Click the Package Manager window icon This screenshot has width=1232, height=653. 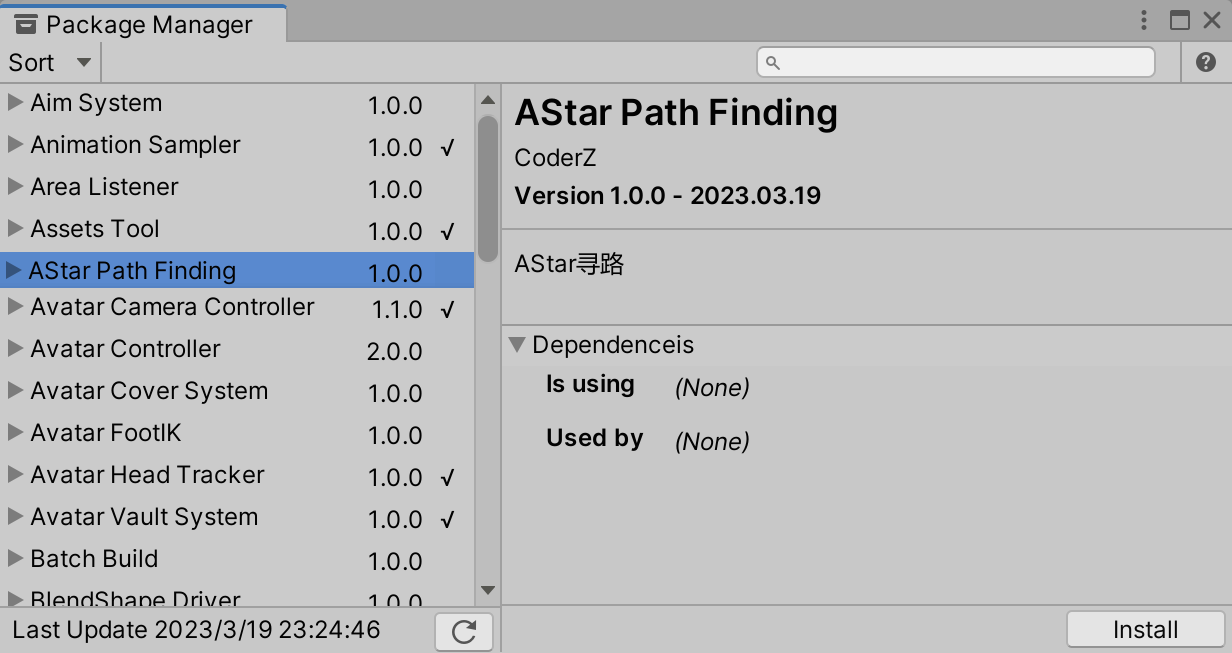pos(27,22)
